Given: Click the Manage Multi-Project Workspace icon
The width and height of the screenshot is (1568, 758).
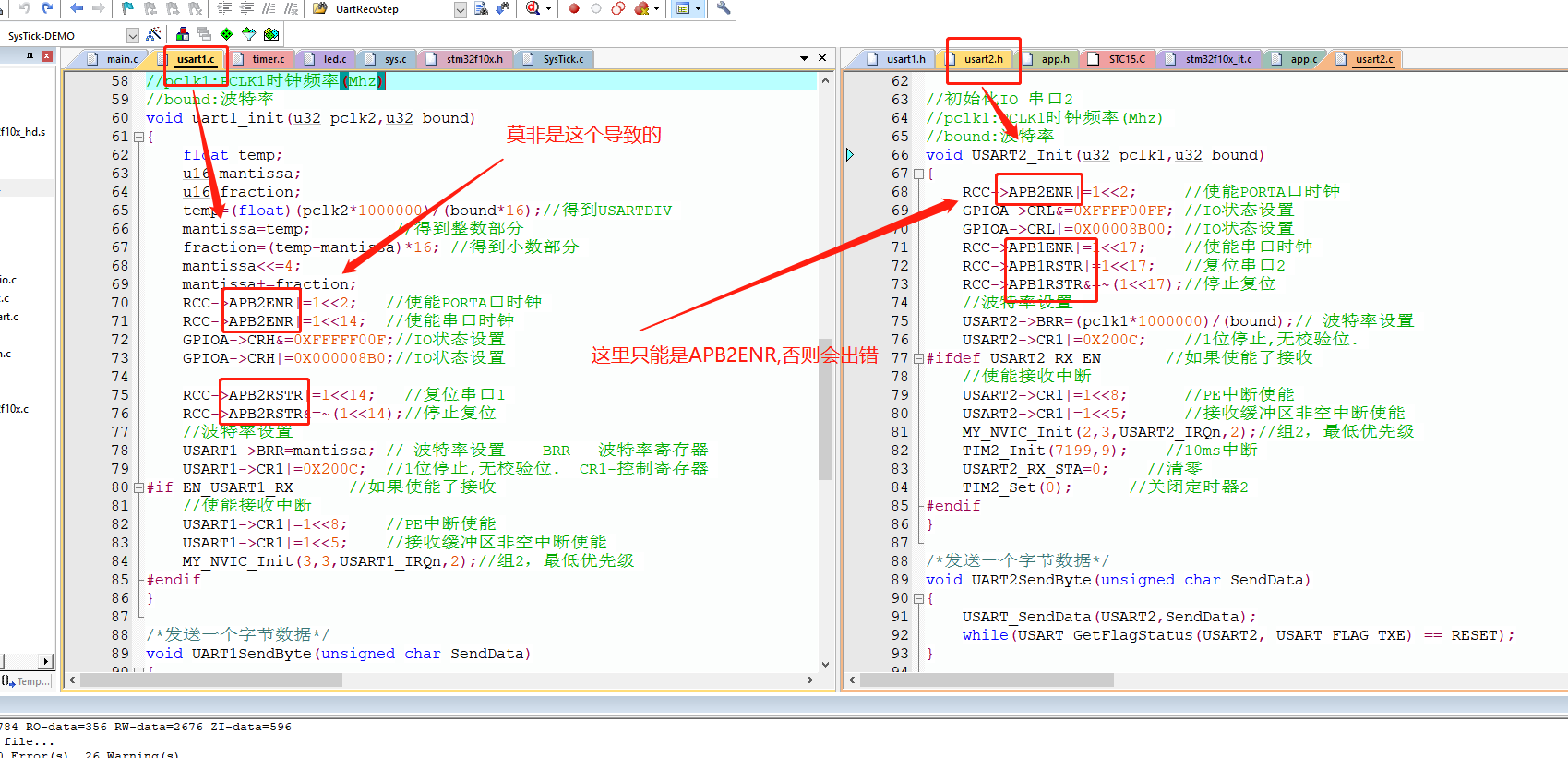Looking at the screenshot, I should (205, 34).
